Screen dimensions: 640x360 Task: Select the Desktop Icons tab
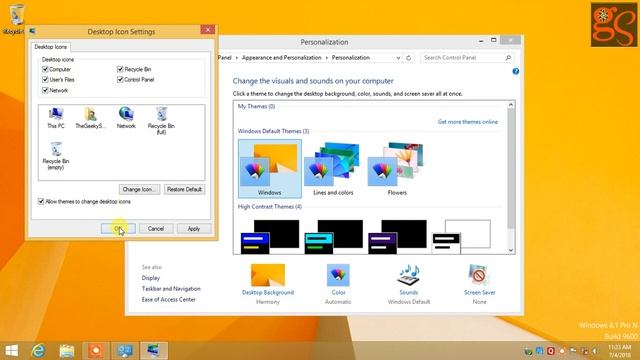pos(51,47)
